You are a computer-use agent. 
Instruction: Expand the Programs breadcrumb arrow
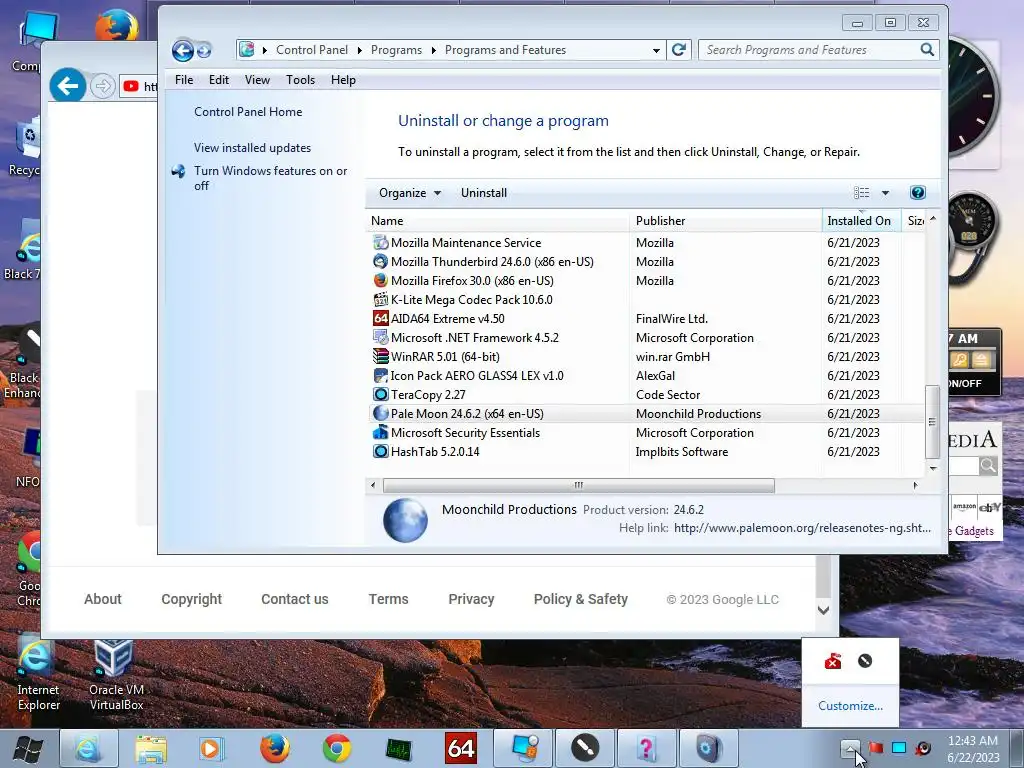[x=434, y=50]
